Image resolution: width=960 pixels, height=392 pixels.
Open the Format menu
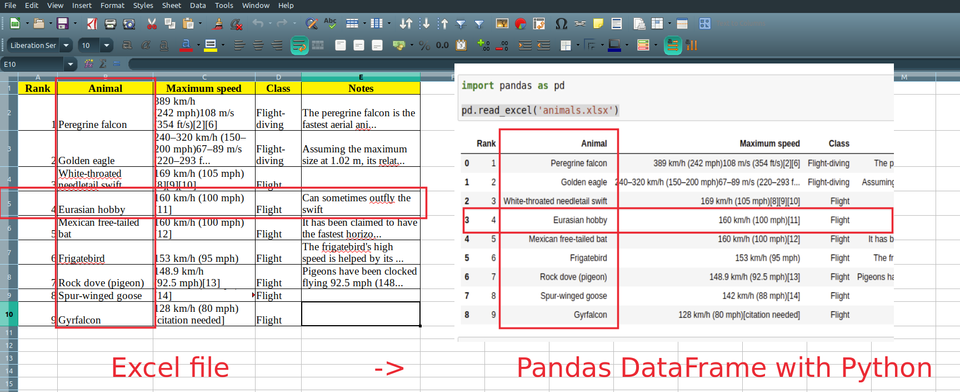pos(113,6)
